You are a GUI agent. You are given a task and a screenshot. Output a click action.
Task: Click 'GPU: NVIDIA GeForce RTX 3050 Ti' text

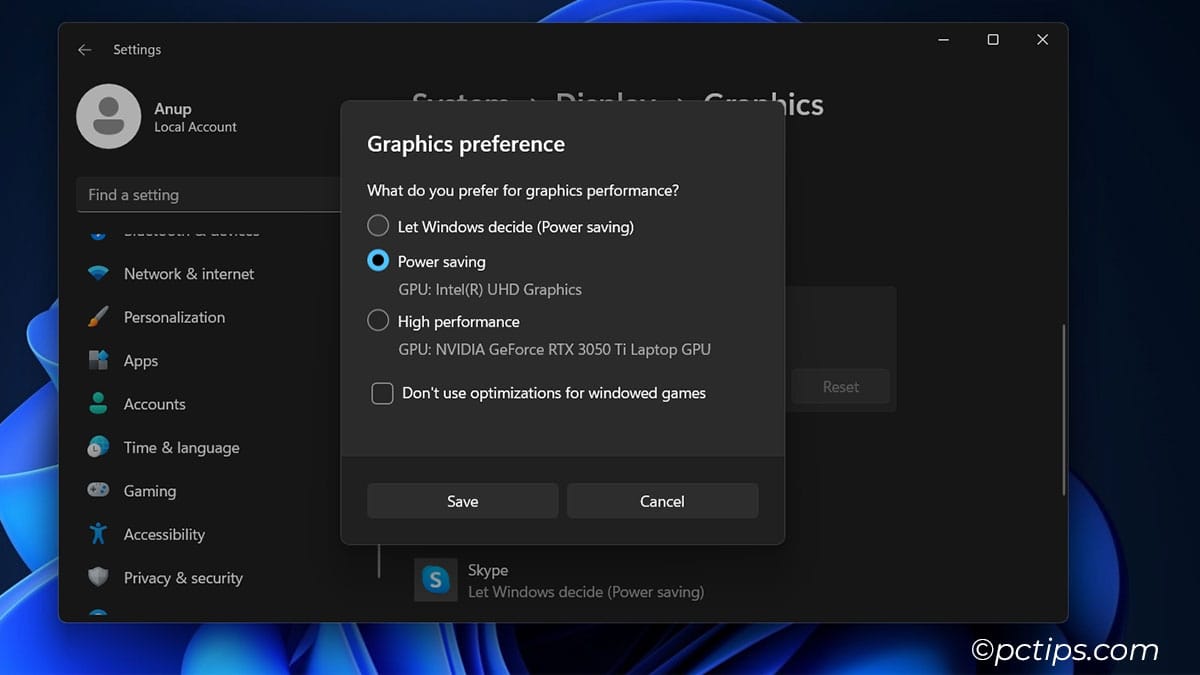point(555,350)
